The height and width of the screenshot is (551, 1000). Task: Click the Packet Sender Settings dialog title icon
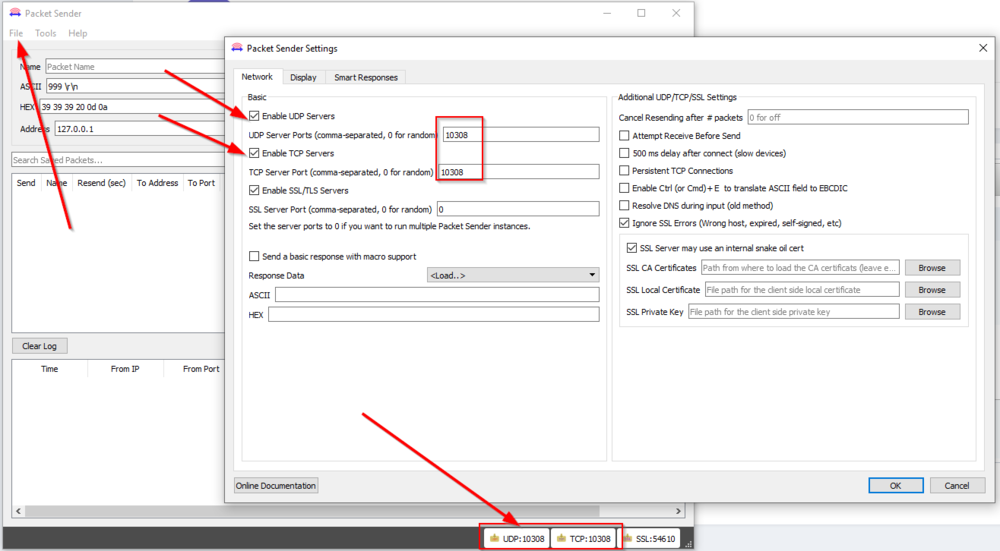tap(237, 48)
